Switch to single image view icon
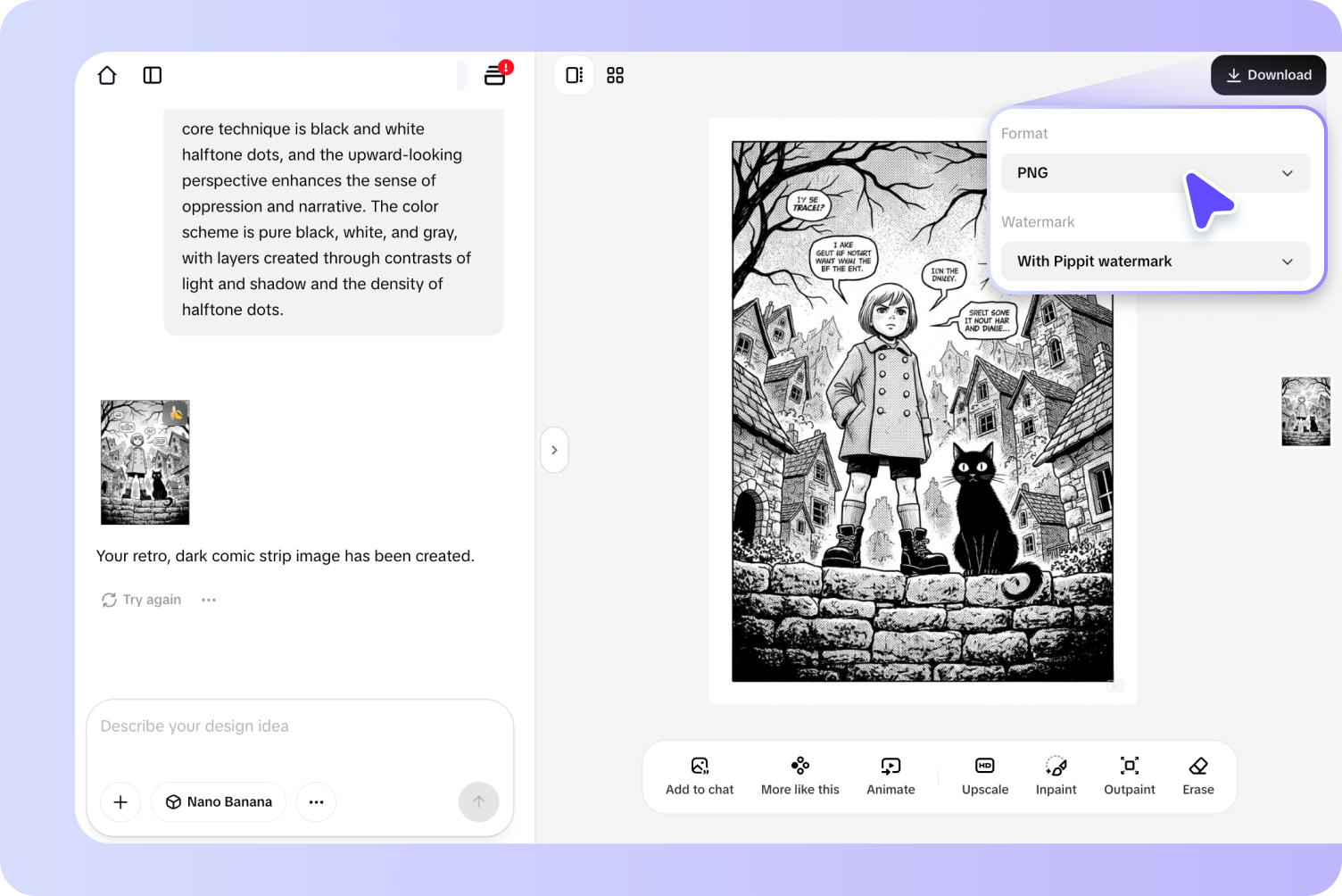The image size is (1342, 896). (x=575, y=76)
